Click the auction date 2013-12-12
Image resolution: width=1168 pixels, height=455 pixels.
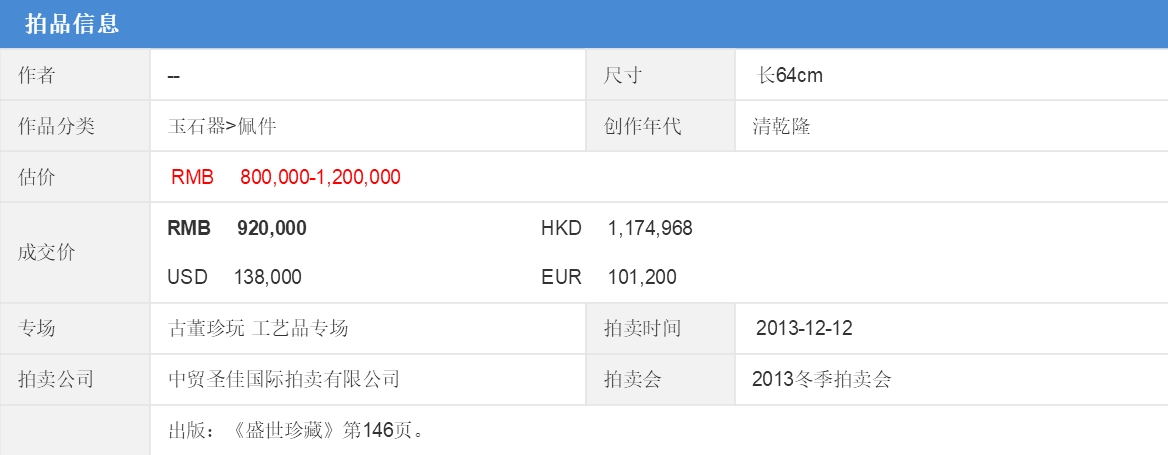pos(804,329)
